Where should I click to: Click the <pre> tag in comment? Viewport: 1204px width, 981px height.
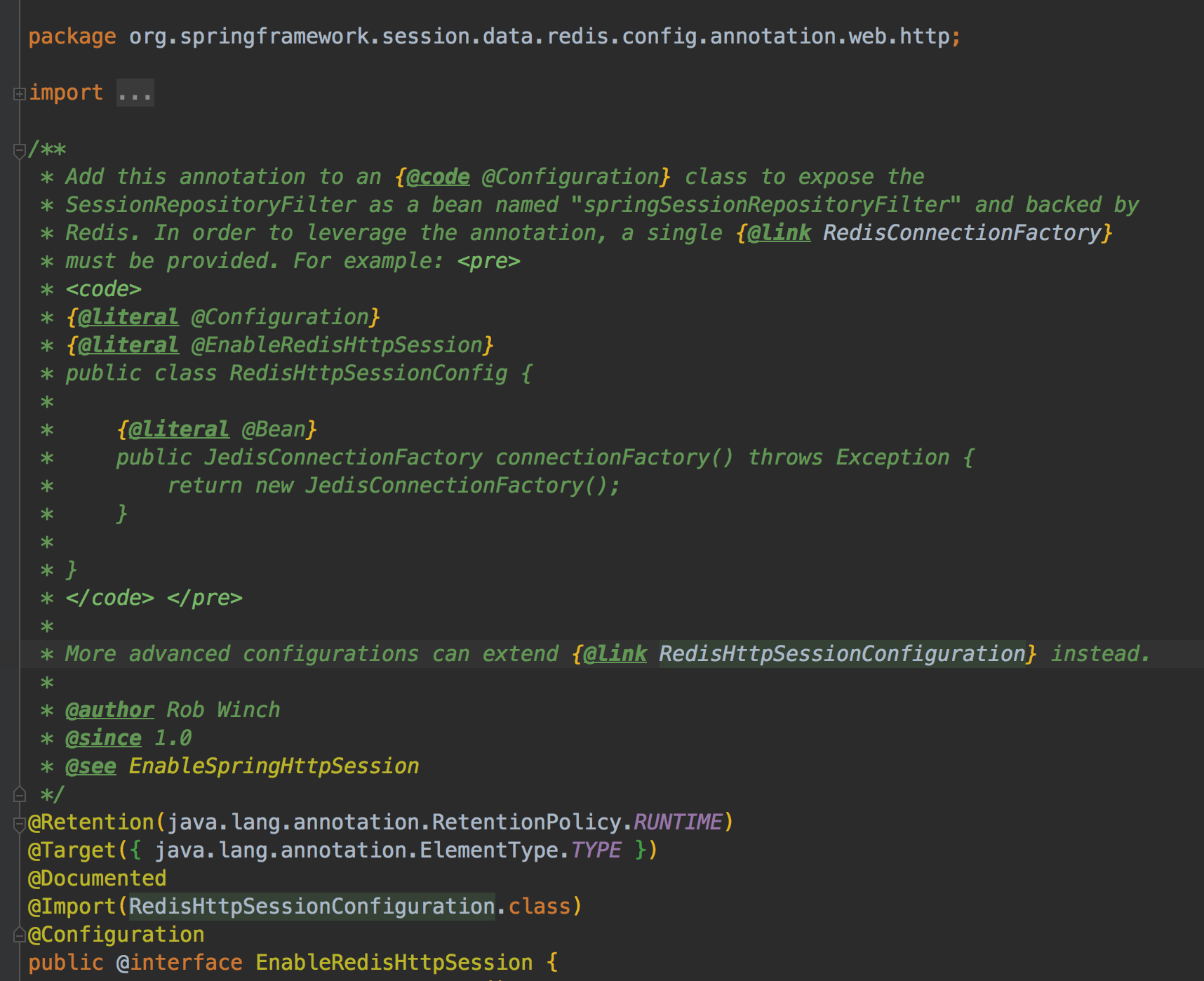[488, 261]
